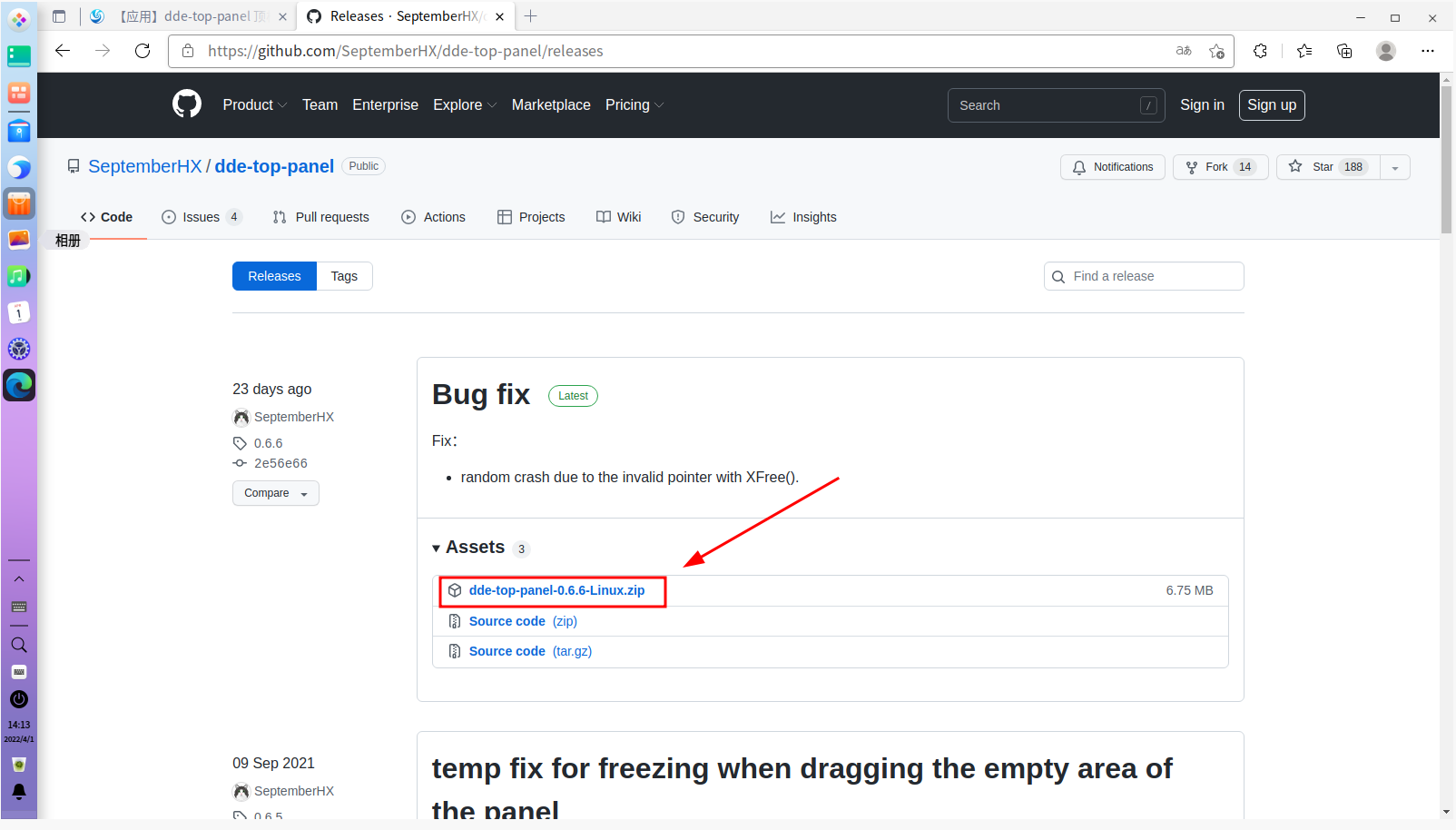Click the Sign in link
The height and width of the screenshot is (830, 1456).
(x=1202, y=105)
